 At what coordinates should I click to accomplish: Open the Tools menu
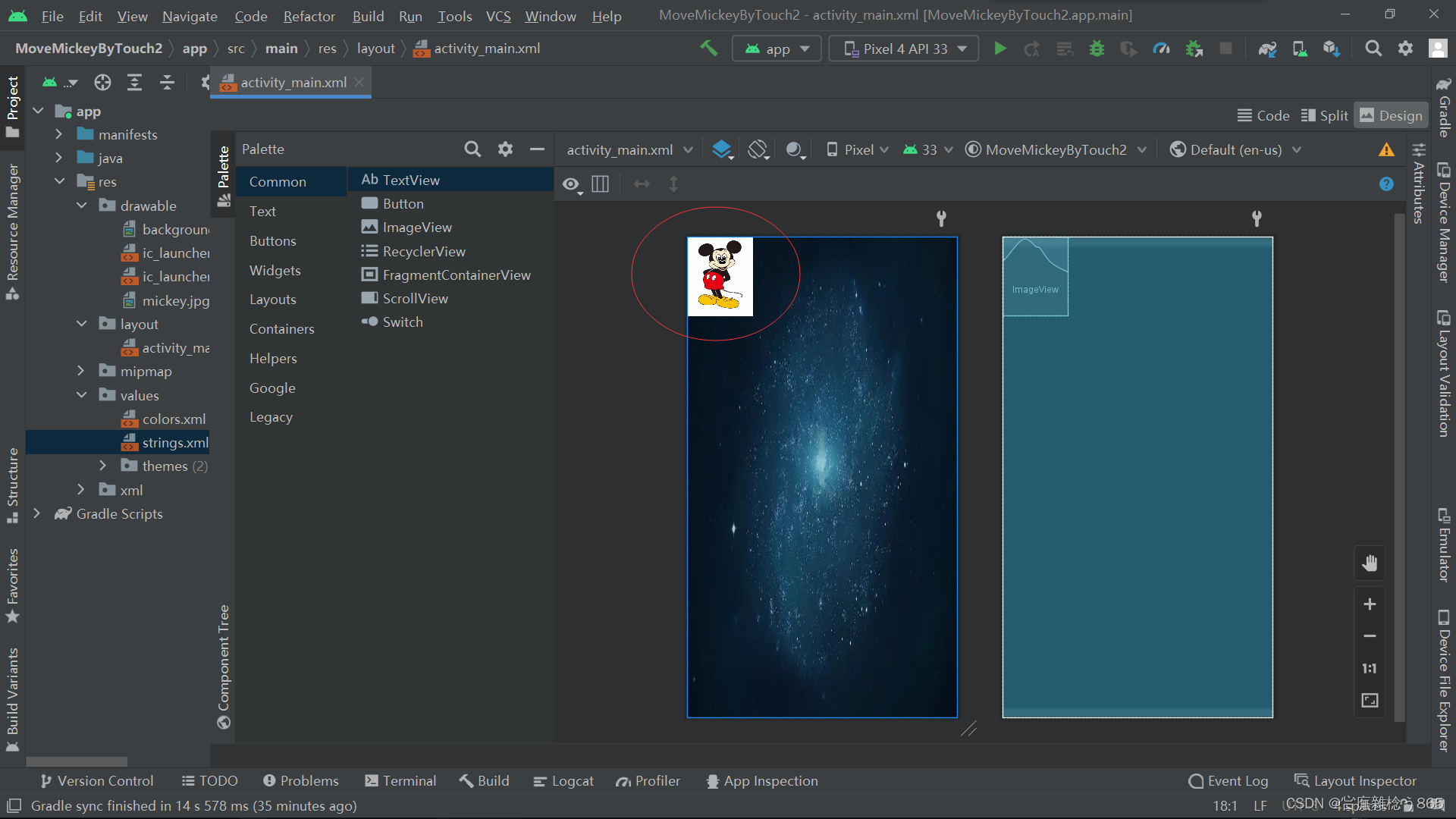click(454, 16)
